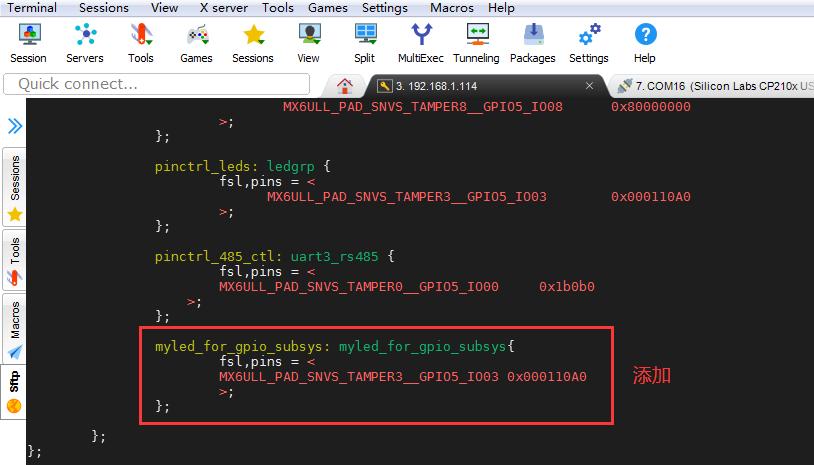
Task: Open the Sftp side panel tab
Action: 14,390
